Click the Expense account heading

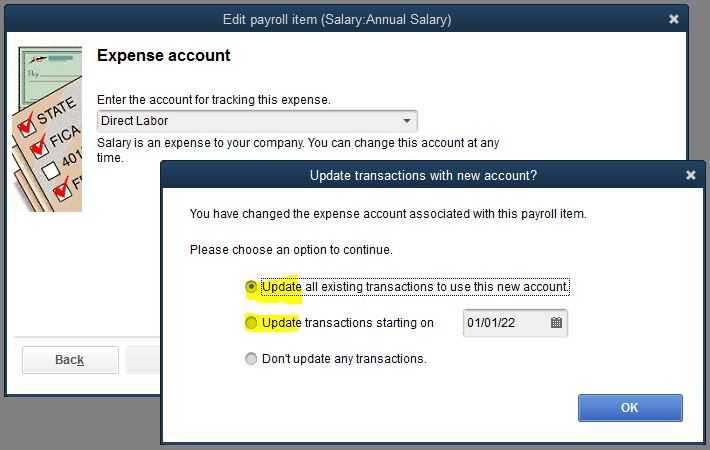tap(164, 56)
